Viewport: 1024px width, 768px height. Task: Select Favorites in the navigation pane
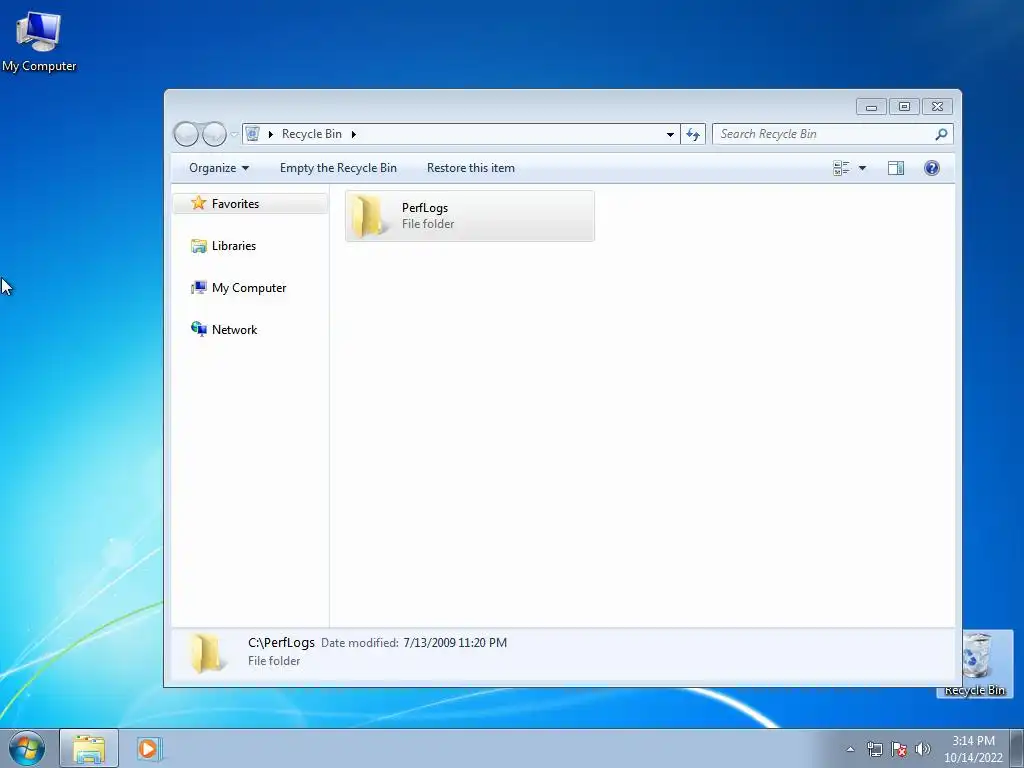pos(250,204)
